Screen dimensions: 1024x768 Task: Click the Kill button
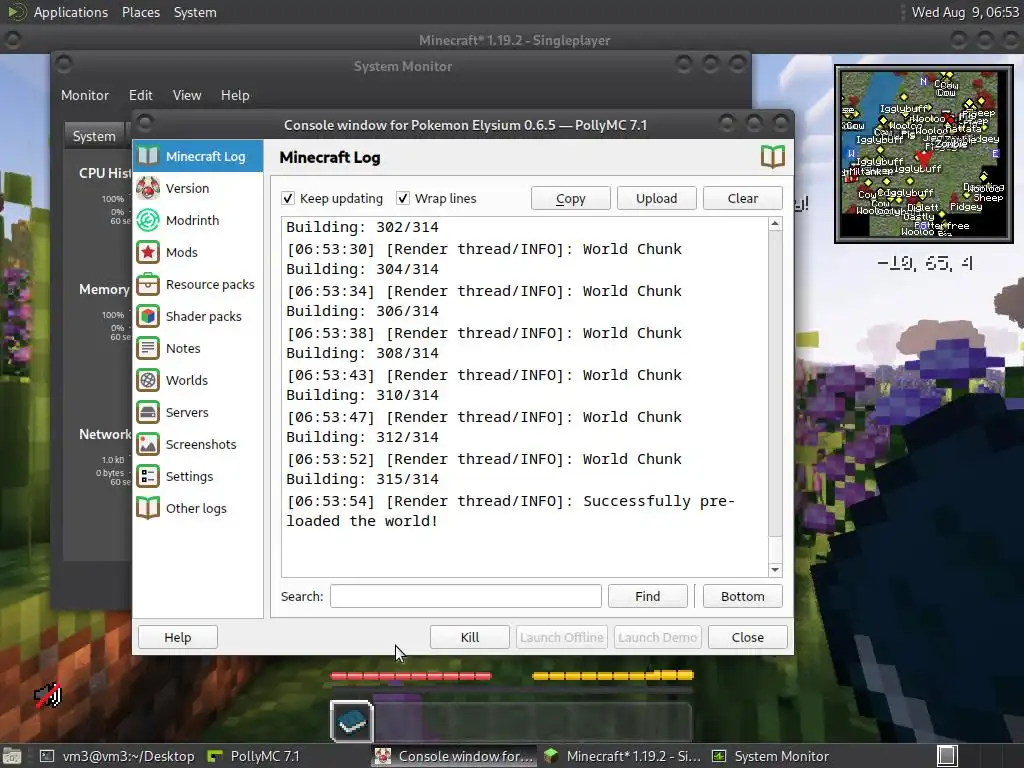click(470, 637)
